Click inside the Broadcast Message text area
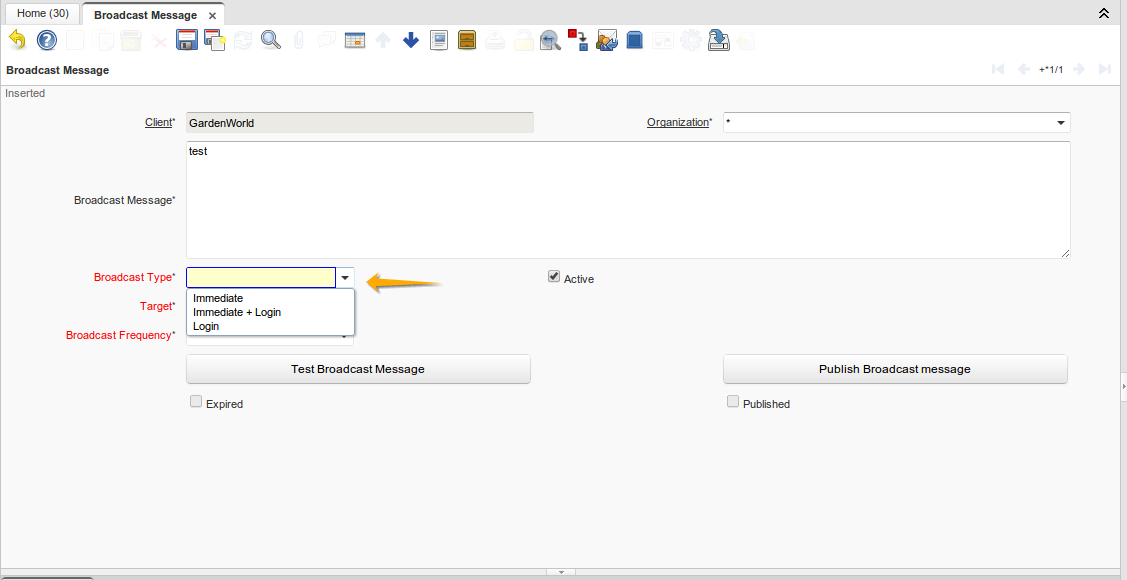 [x=628, y=200]
